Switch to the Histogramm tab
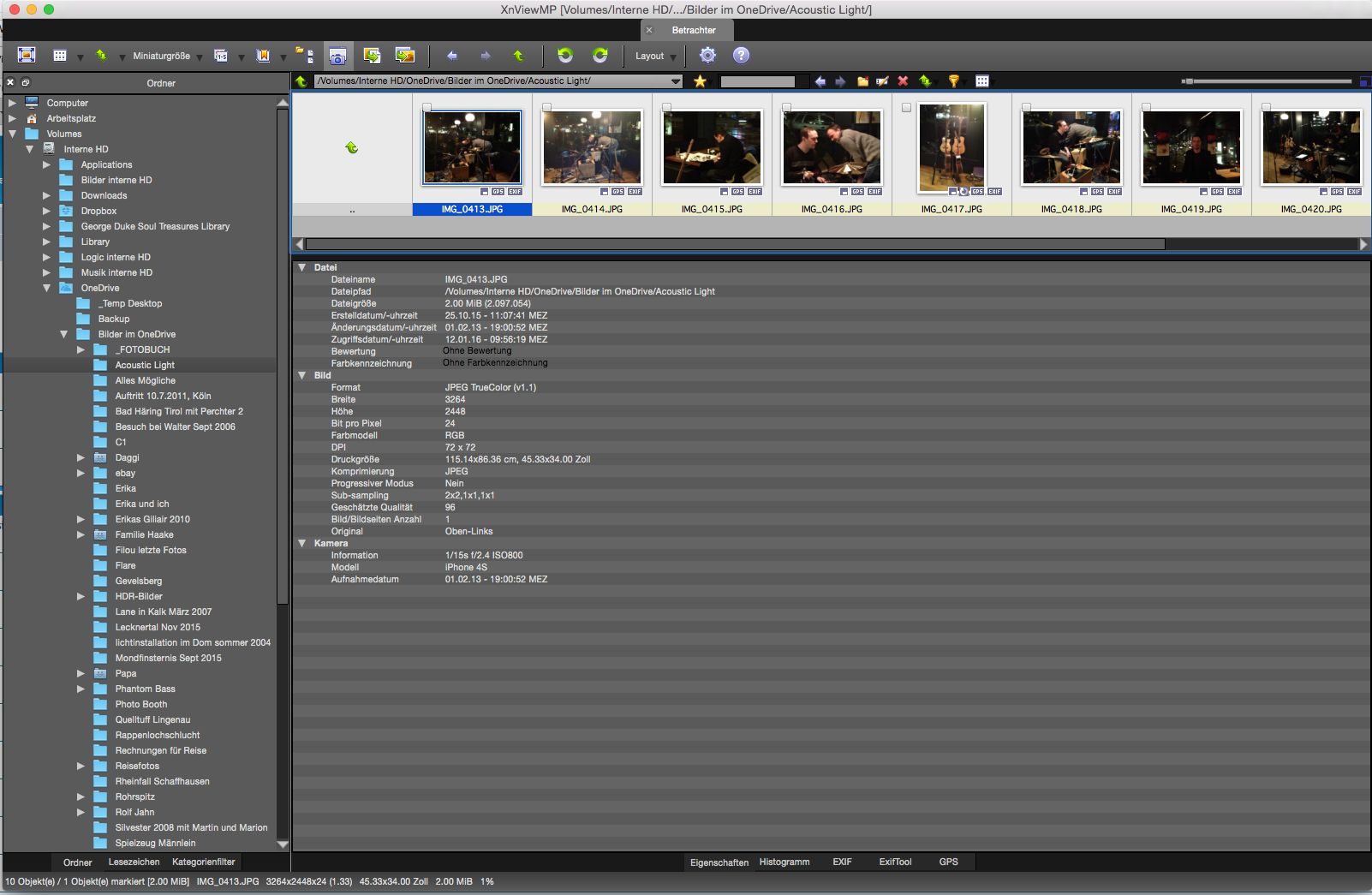The image size is (1372, 895). tap(784, 862)
